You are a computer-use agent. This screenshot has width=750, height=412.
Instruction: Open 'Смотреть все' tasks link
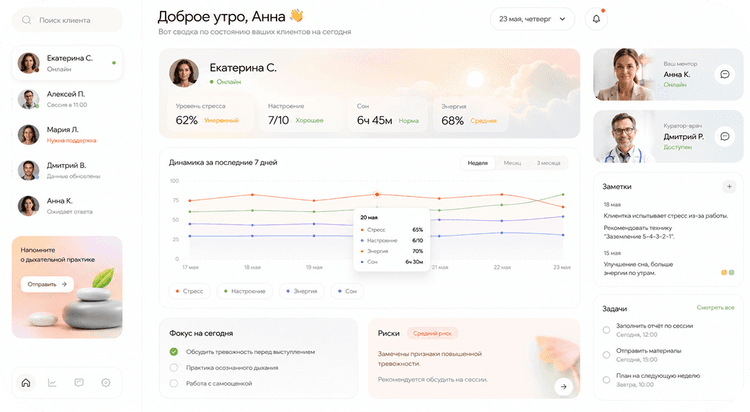point(715,308)
